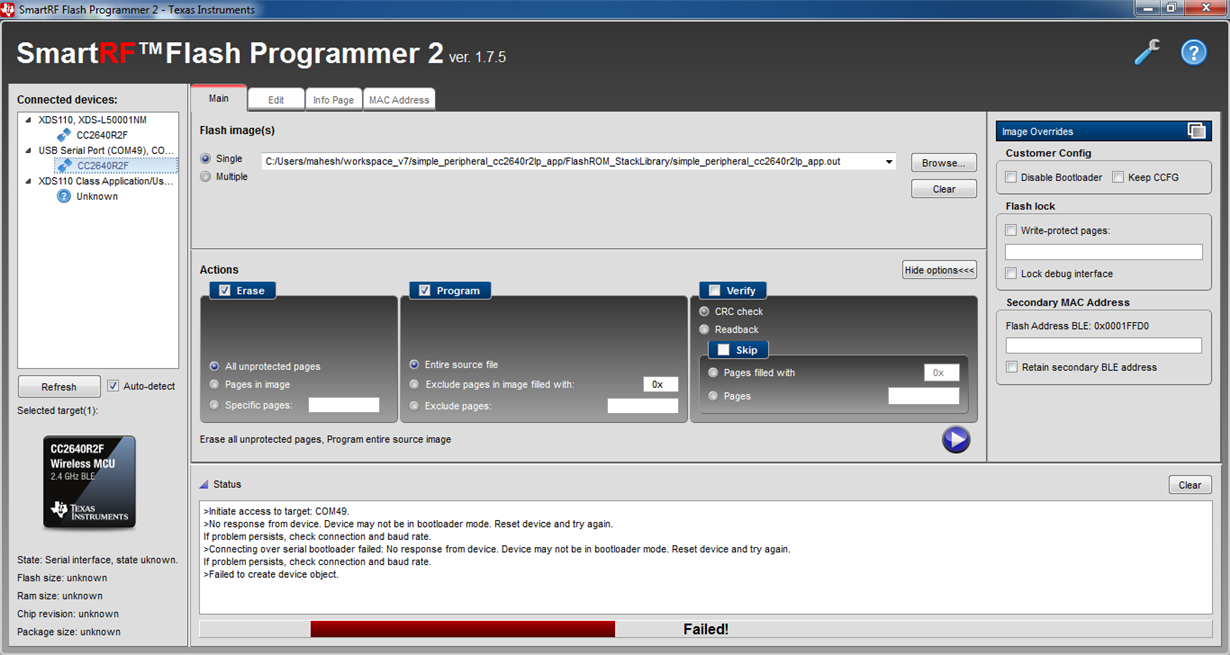Click the blue play button to start actions
The width and height of the screenshot is (1230, 655).
956,440
